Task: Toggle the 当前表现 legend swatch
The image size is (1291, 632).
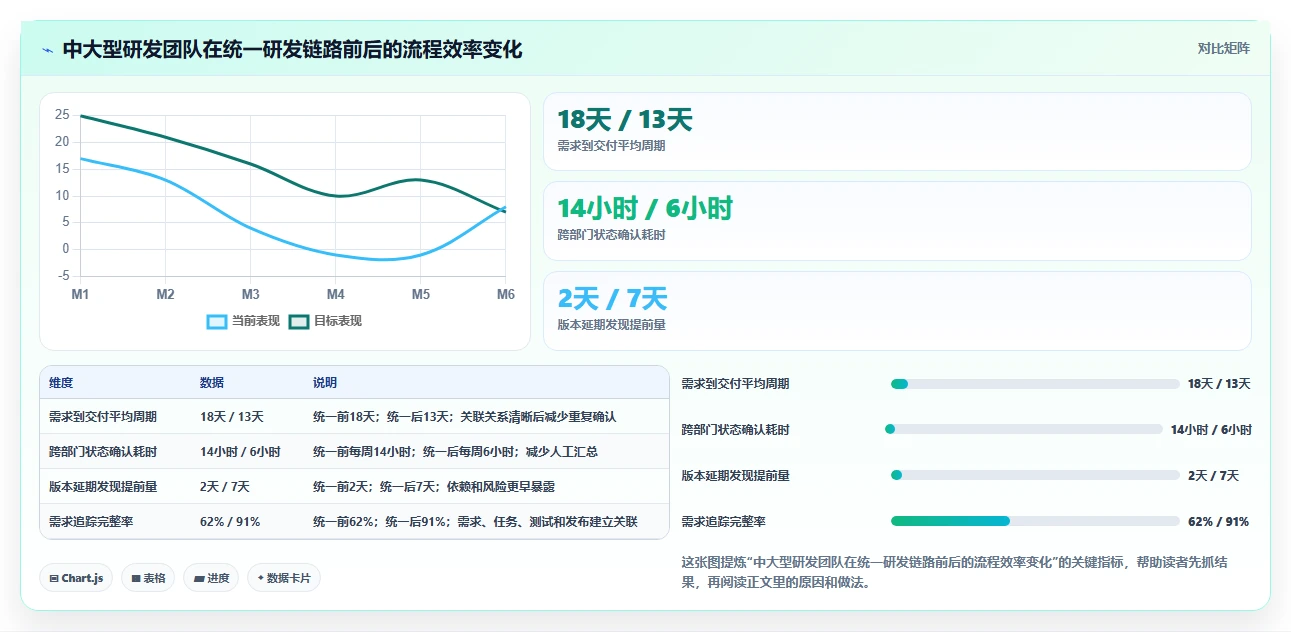Action: point(217,321)
